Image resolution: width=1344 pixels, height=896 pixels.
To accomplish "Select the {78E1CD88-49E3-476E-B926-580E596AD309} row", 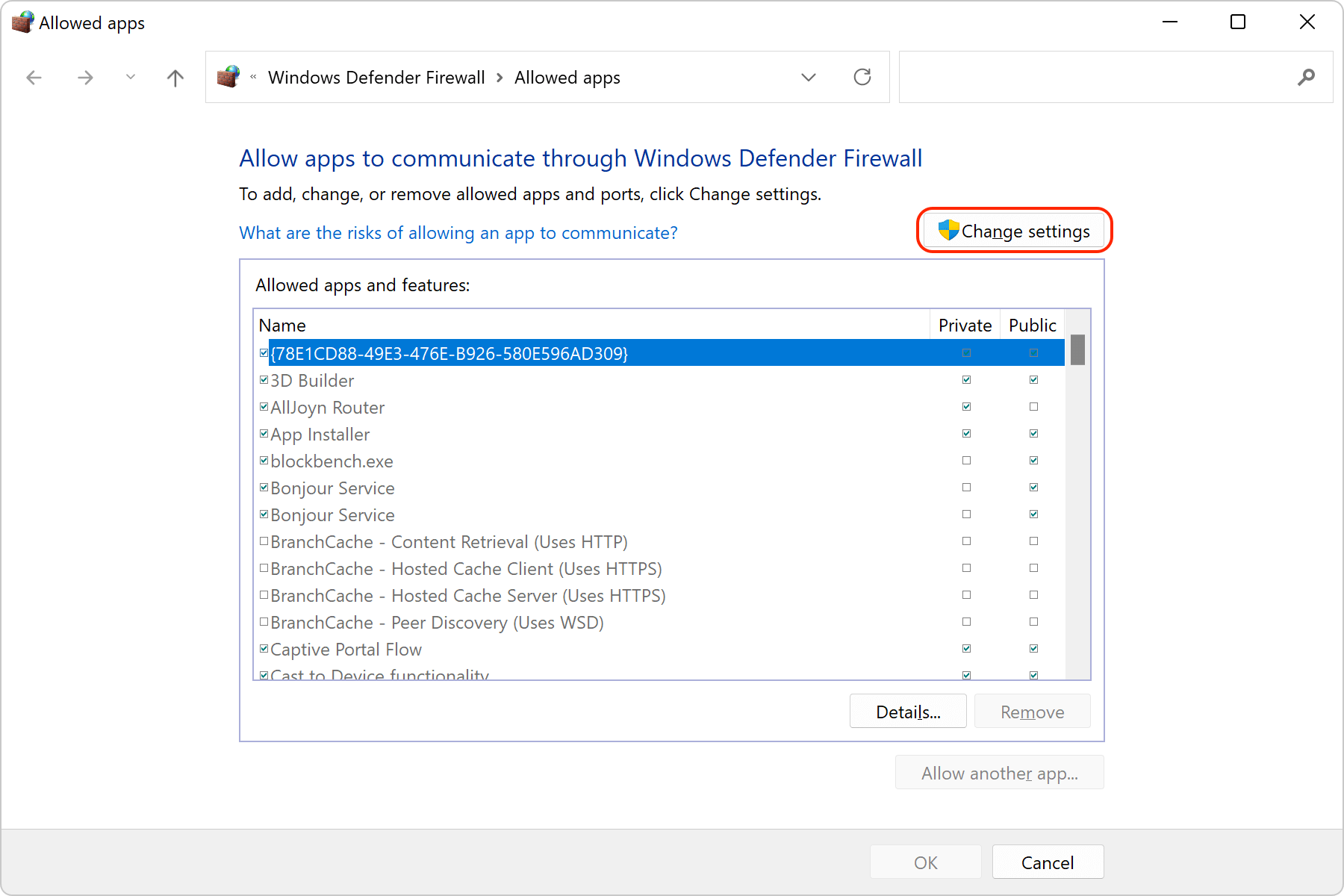I will 659,352.
